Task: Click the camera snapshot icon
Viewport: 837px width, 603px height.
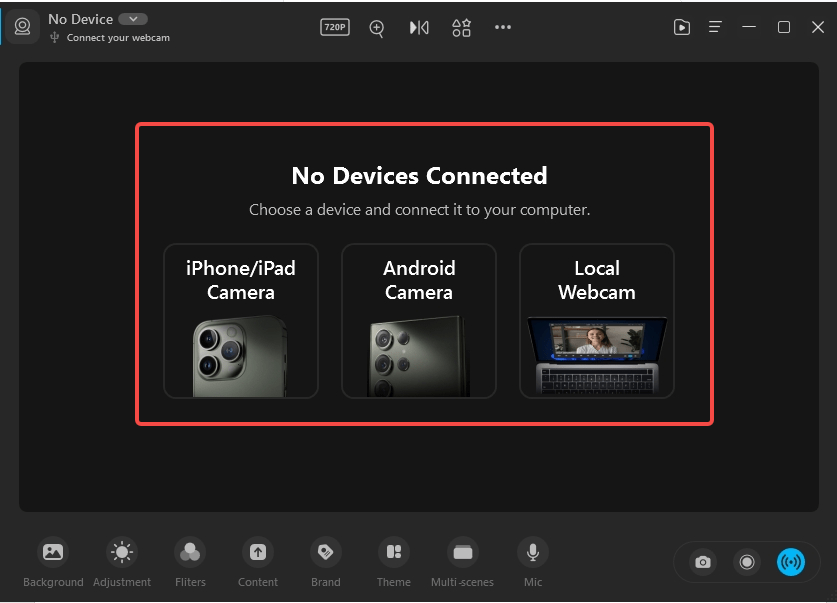Action: point(702,562)
